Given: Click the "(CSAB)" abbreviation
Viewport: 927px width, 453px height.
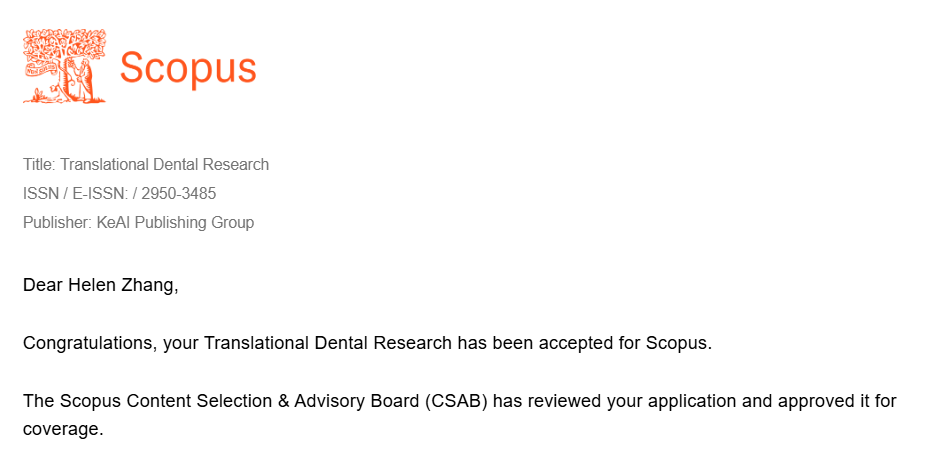Looking at the screenshot, I should click(458, 402).
